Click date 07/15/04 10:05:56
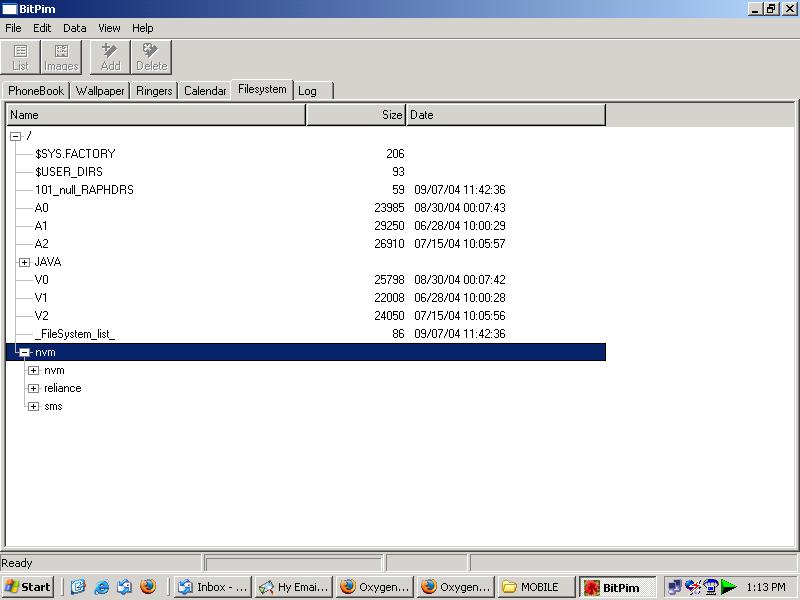This screenshot has width=800, height=600. click(x=460, y=316)
